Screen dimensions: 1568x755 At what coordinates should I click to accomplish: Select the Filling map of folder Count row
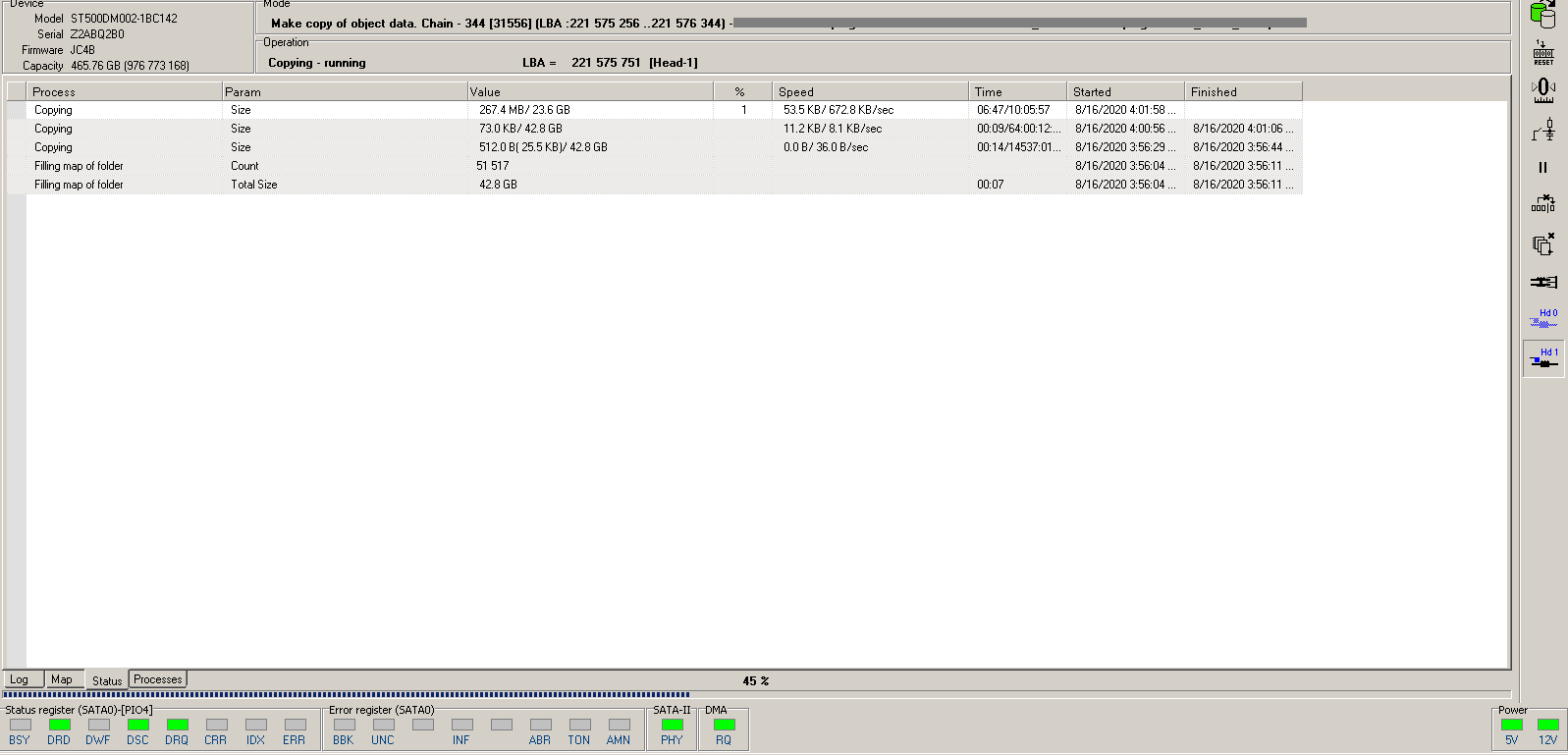pyautogui.click(x=655, y=166)
